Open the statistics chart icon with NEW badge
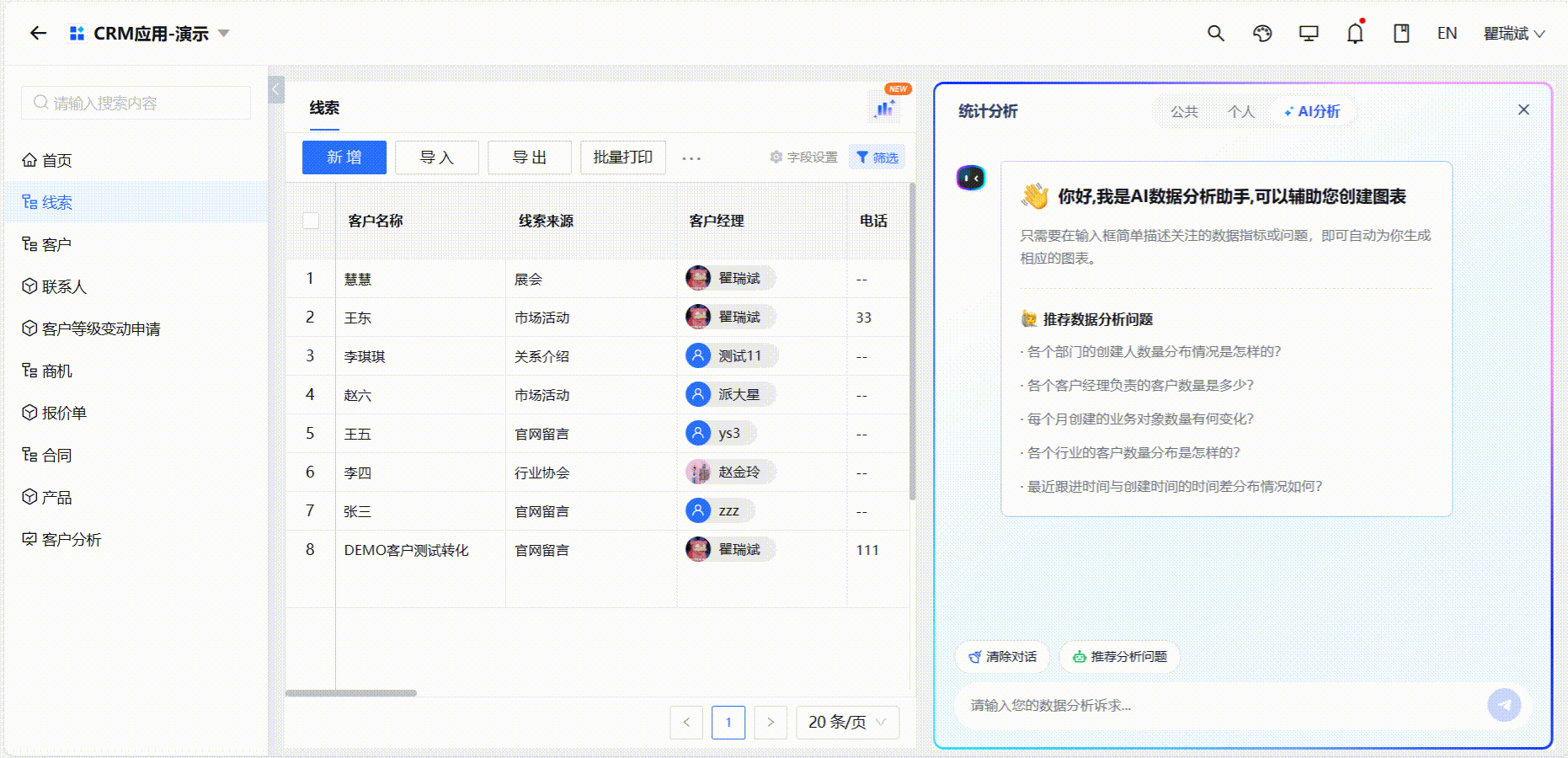 click(x=884, y=108)
